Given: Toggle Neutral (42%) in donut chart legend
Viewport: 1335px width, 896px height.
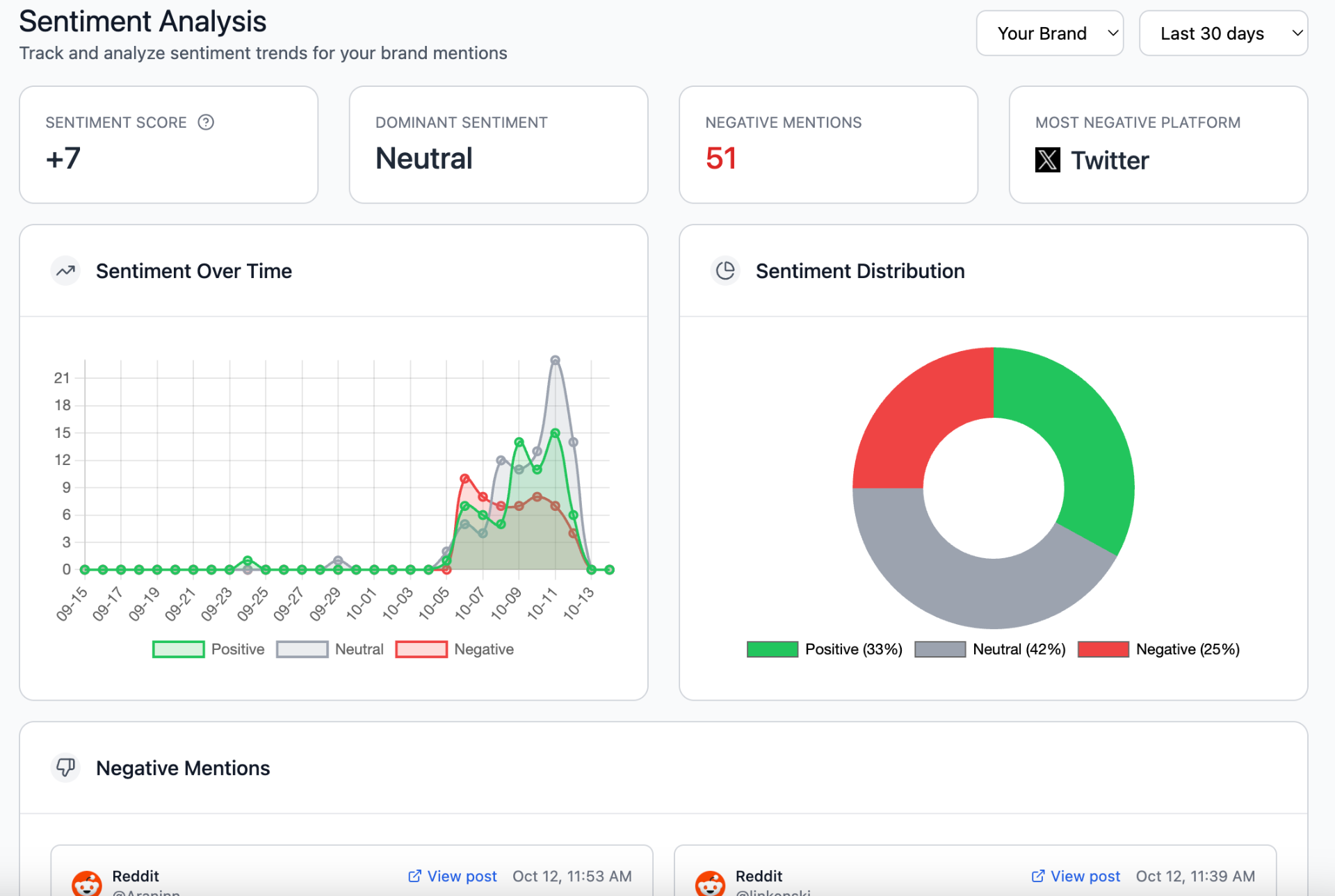Looking at the screenshot, I should [991, 649].
